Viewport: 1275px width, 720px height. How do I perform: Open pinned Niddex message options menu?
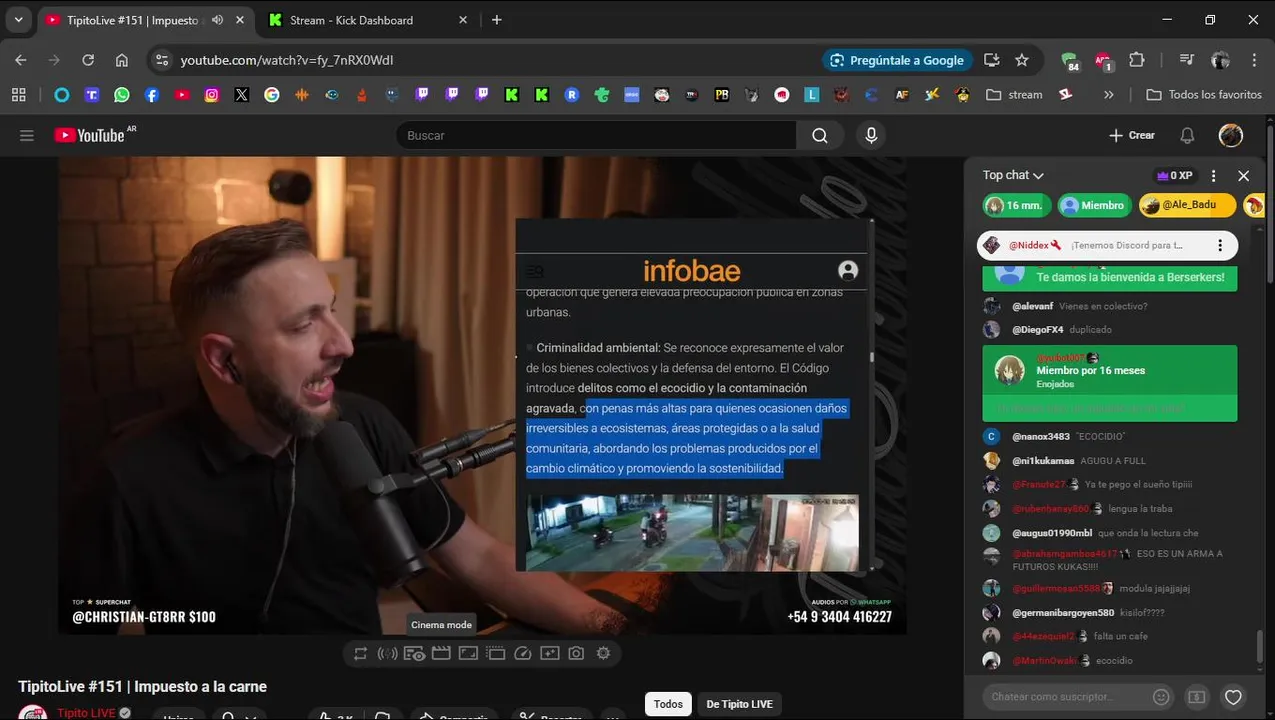tap(1219, 245)
